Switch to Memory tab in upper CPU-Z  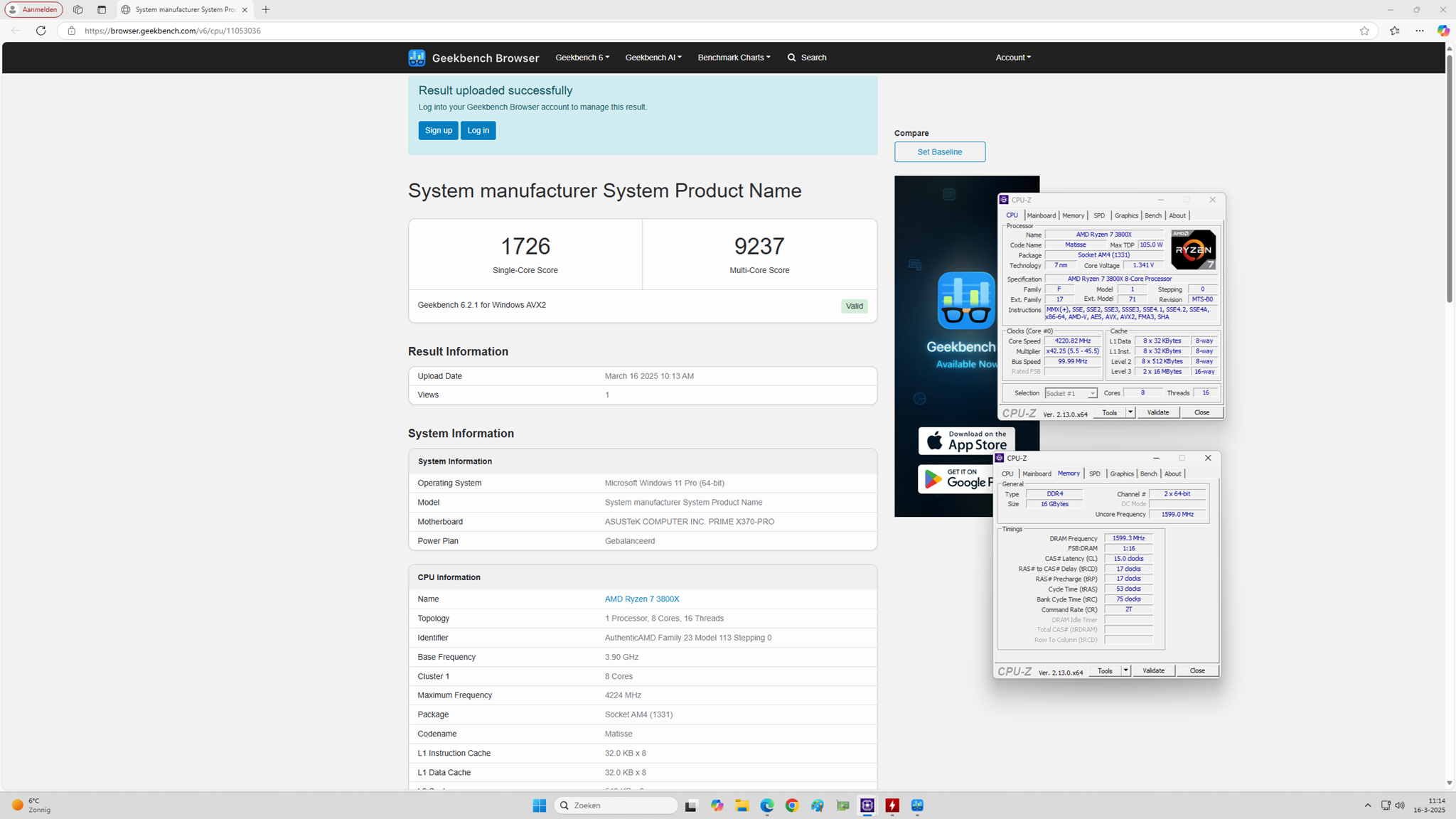click(1073, 215)
